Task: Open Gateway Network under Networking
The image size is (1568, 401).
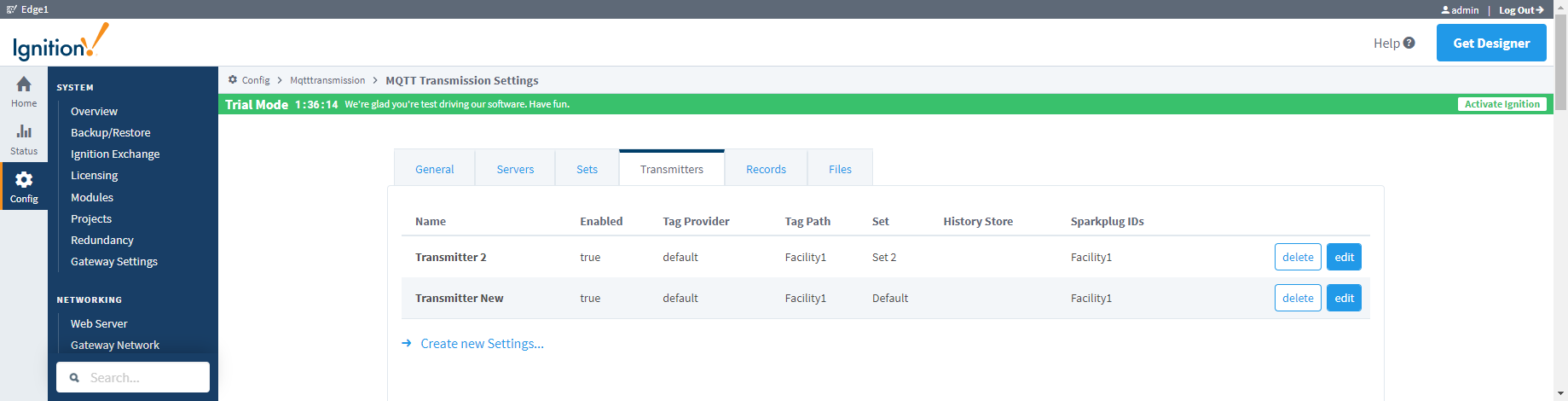Action: point(115,345)
